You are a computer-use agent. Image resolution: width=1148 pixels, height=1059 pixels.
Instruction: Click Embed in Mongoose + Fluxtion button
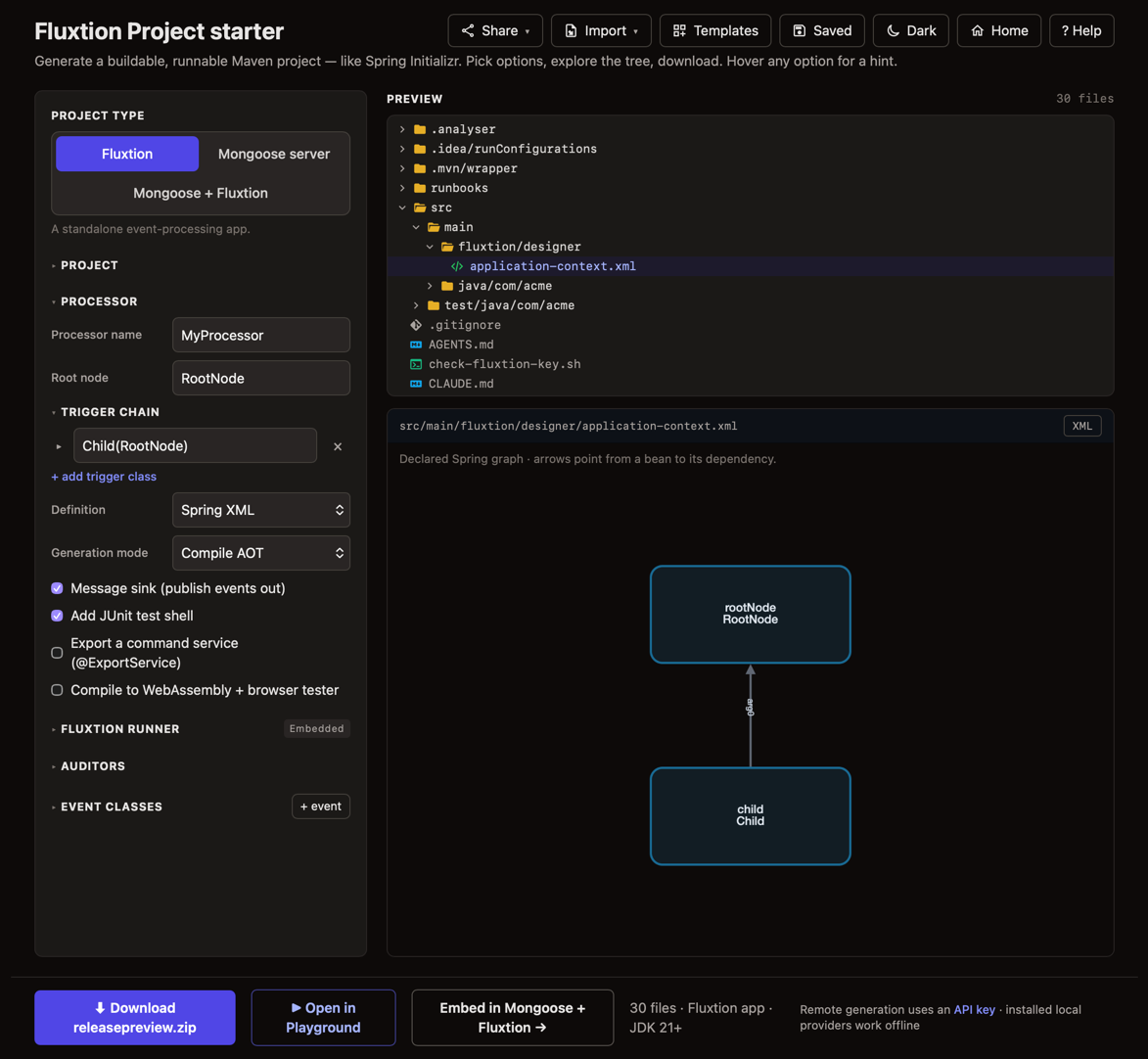pyautogui.click(x=513, y=1017)
